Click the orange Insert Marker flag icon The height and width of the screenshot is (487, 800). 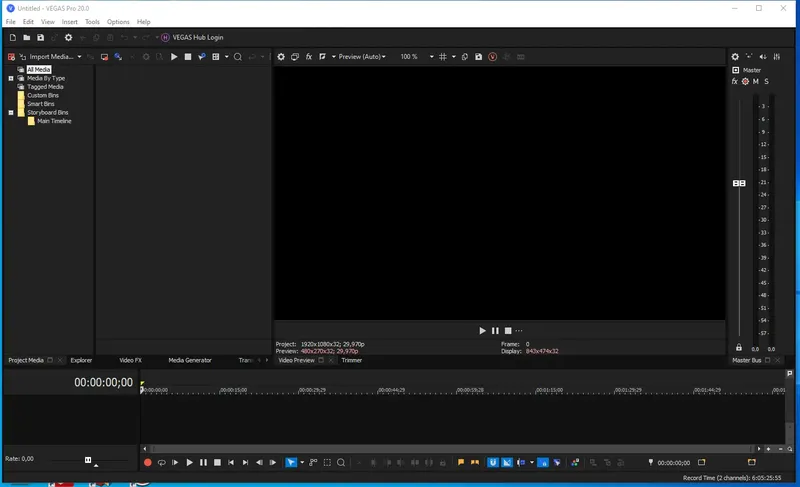tap(461, 463)
